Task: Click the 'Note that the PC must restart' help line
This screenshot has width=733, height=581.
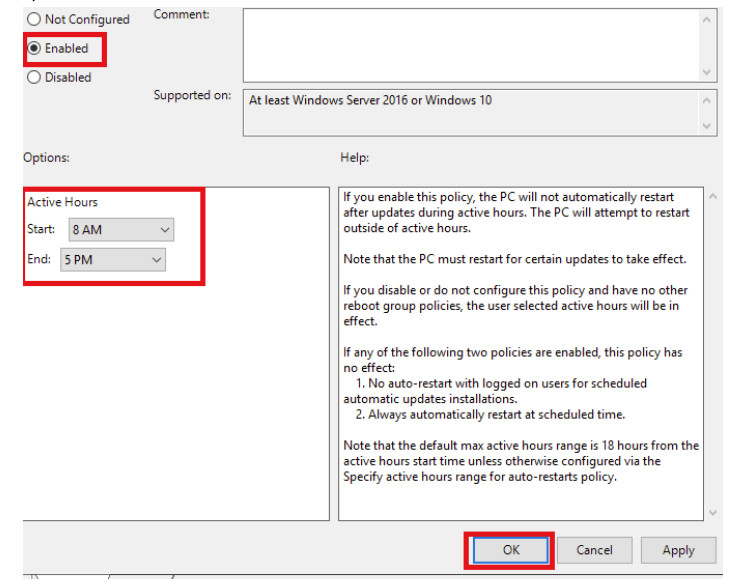Action: tap(515, 259)
